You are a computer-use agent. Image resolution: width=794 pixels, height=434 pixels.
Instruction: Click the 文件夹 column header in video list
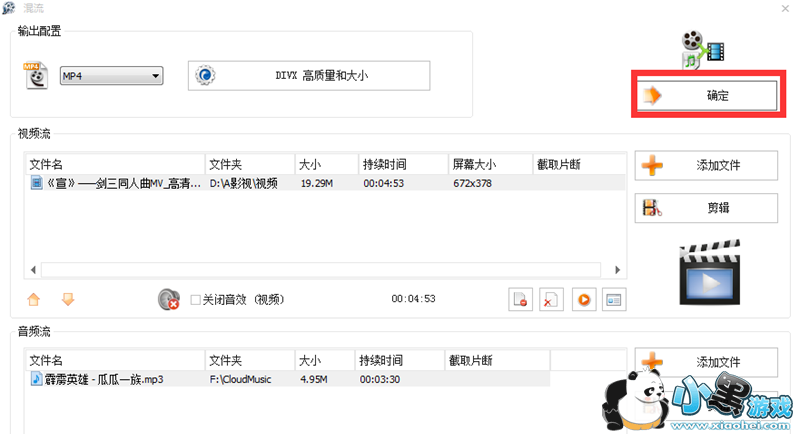click(250, 164)
